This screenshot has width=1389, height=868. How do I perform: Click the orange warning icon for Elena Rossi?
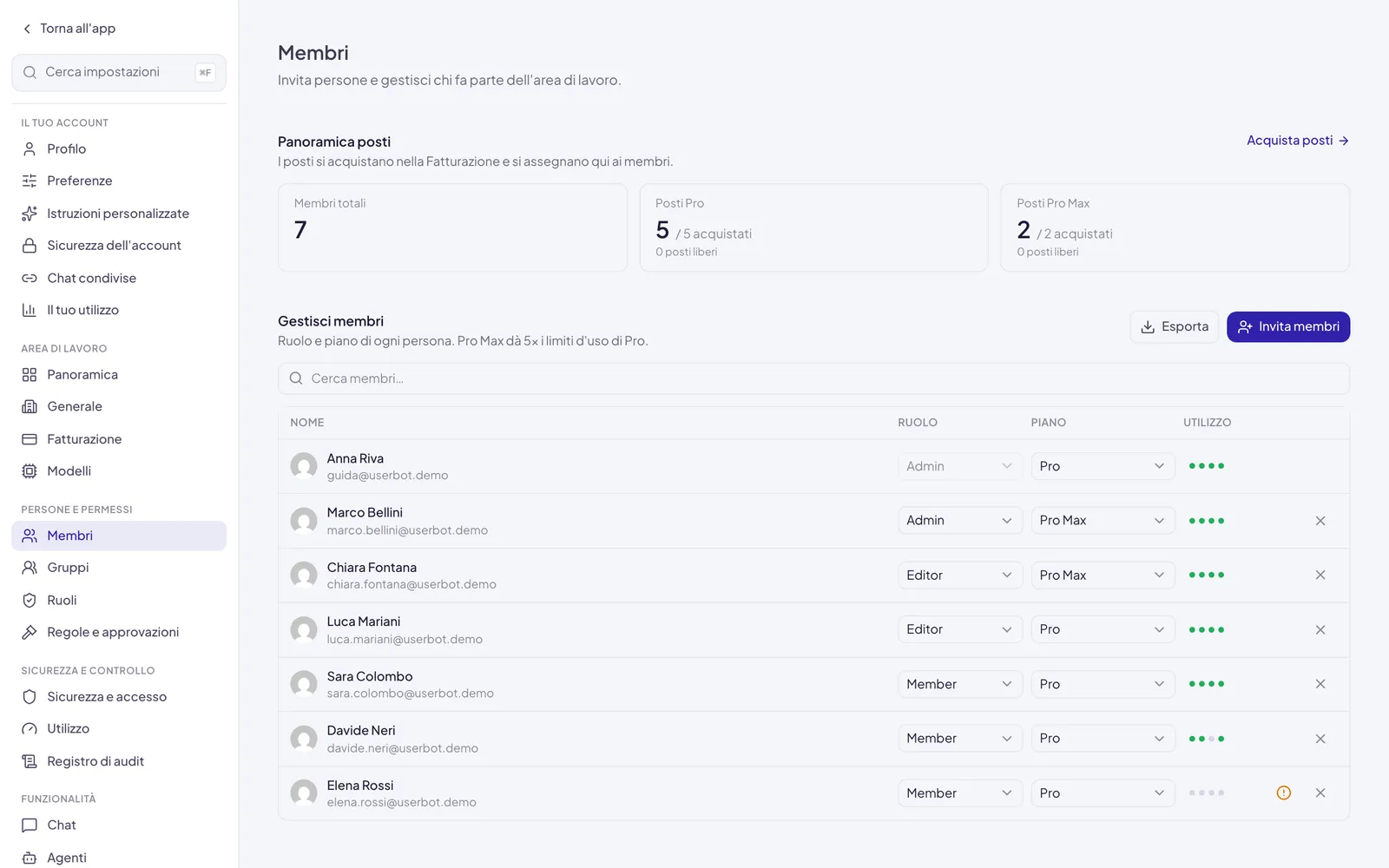[x=1284, y=792]
